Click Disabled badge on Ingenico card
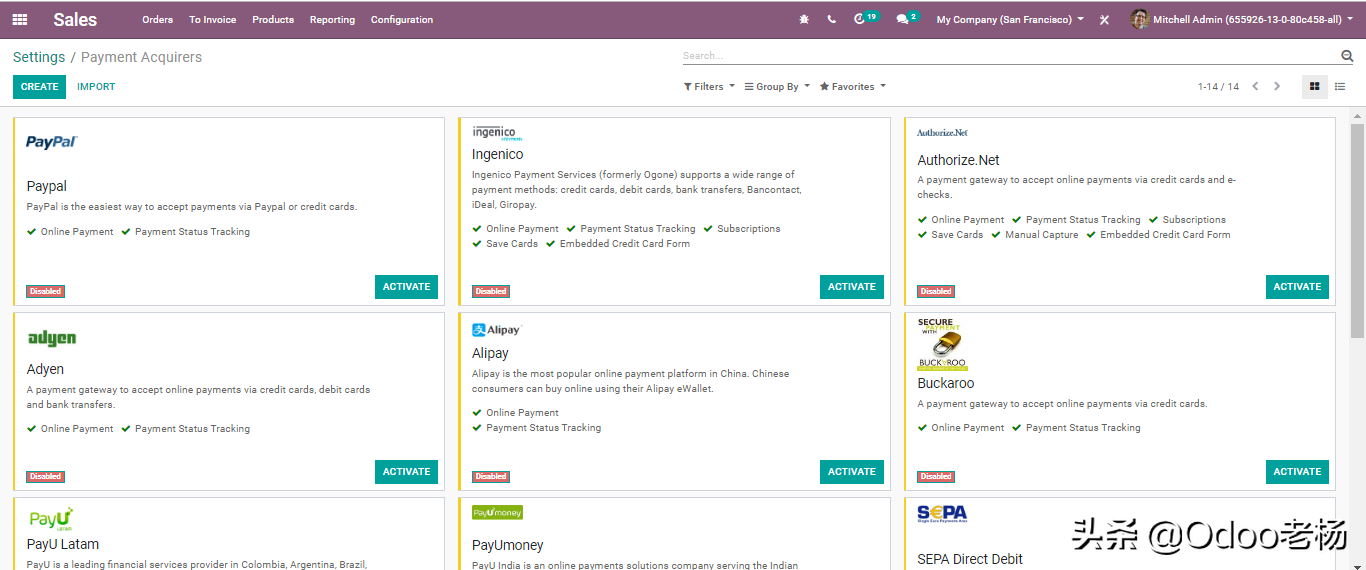This screenshot has width=1366, height=570. (x=491, y=292)
